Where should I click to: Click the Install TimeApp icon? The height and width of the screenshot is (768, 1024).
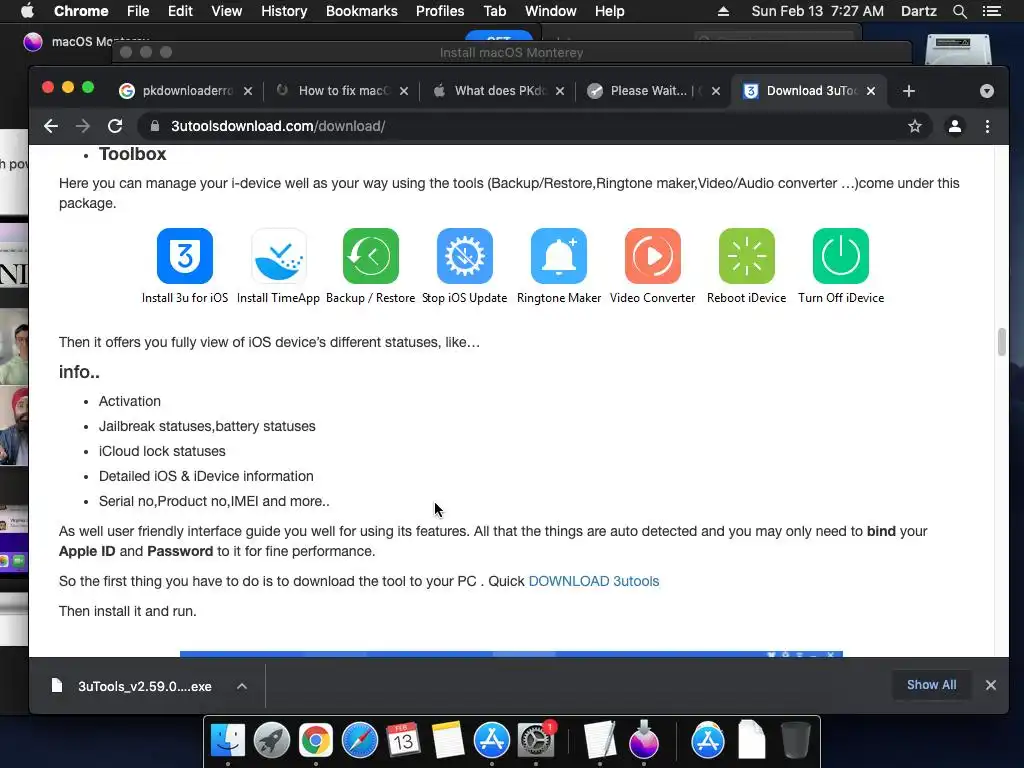pyautogui.click(x=279, y=255)
